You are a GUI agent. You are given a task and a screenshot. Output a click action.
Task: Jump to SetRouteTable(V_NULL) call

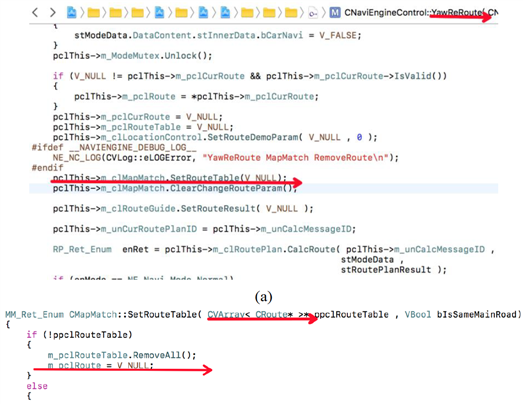point(169,178)
